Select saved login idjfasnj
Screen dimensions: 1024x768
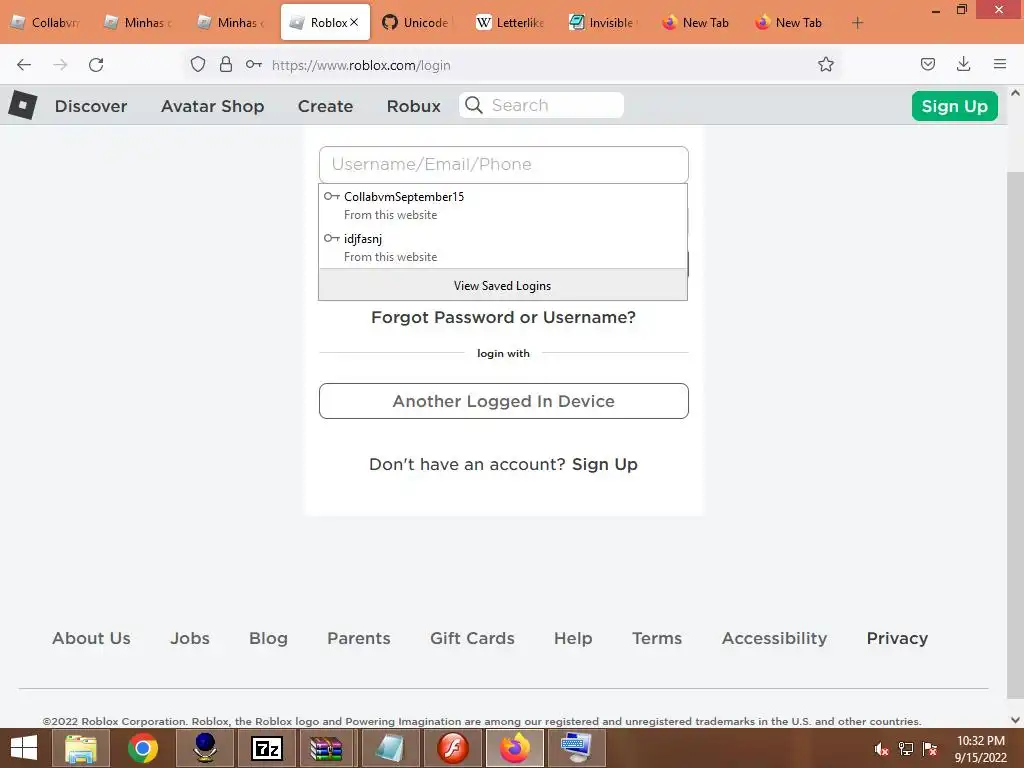[x=503, y=247]
